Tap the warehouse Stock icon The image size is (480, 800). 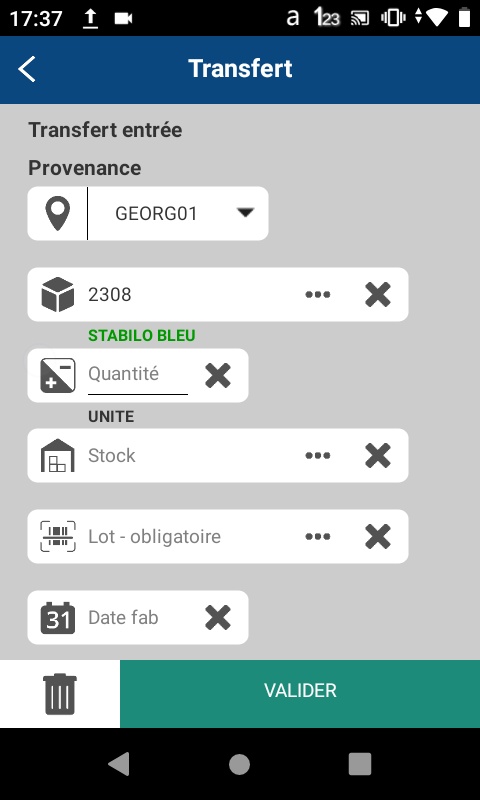(x=58, y=455)
